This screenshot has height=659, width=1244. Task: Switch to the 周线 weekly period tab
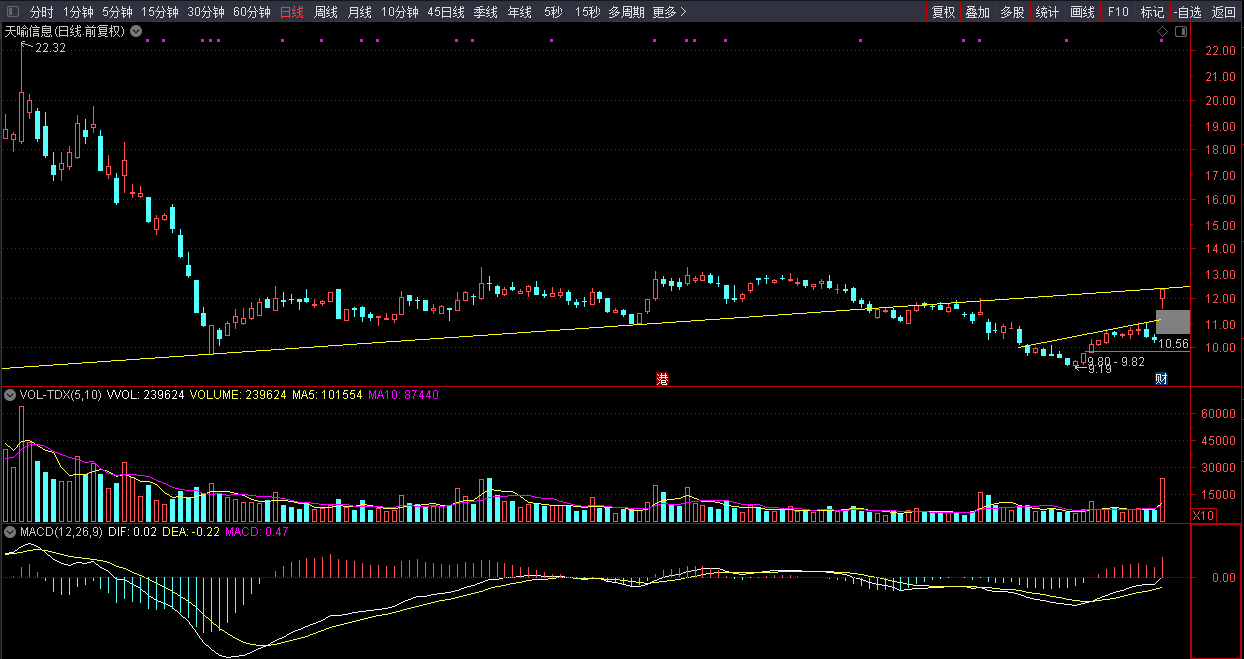[x=326, y=12]
